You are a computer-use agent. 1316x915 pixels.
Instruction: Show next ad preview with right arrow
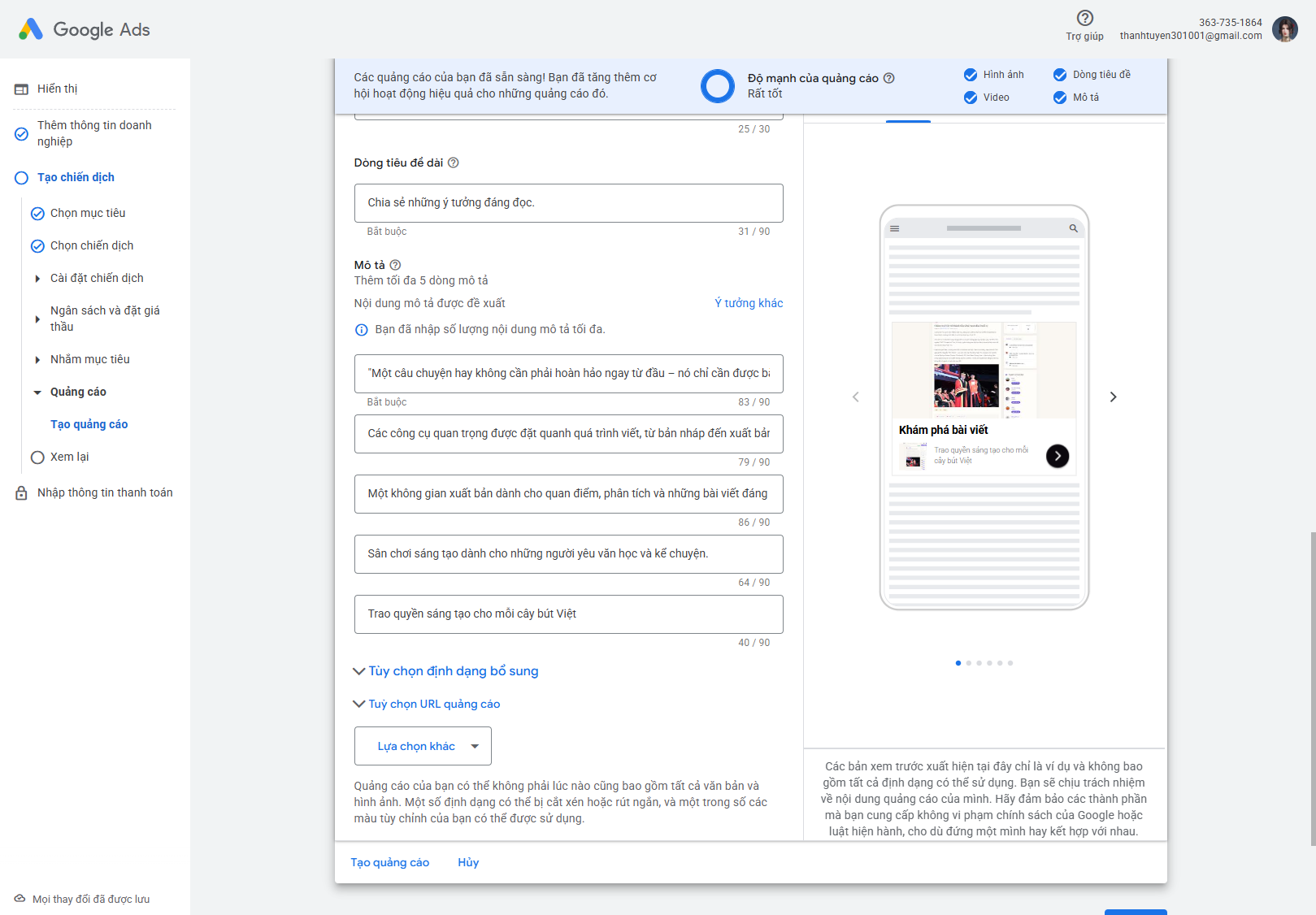click(1114, 397)
